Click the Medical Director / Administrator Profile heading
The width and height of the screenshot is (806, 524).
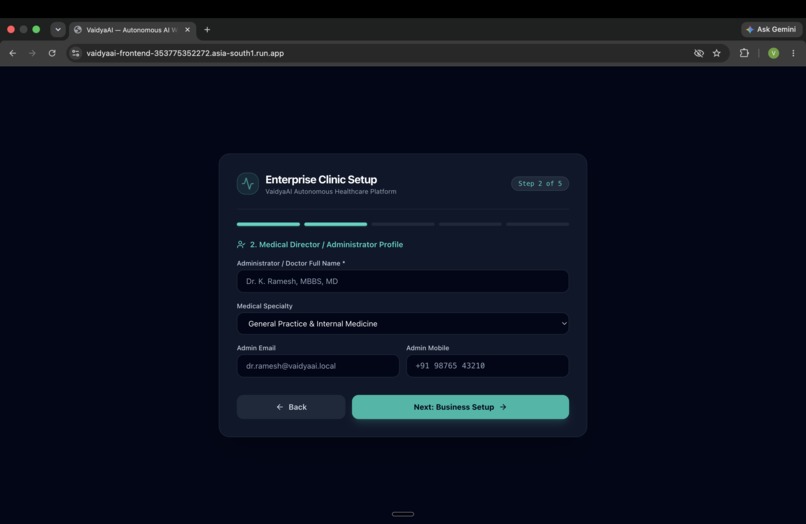click(326, 244)
